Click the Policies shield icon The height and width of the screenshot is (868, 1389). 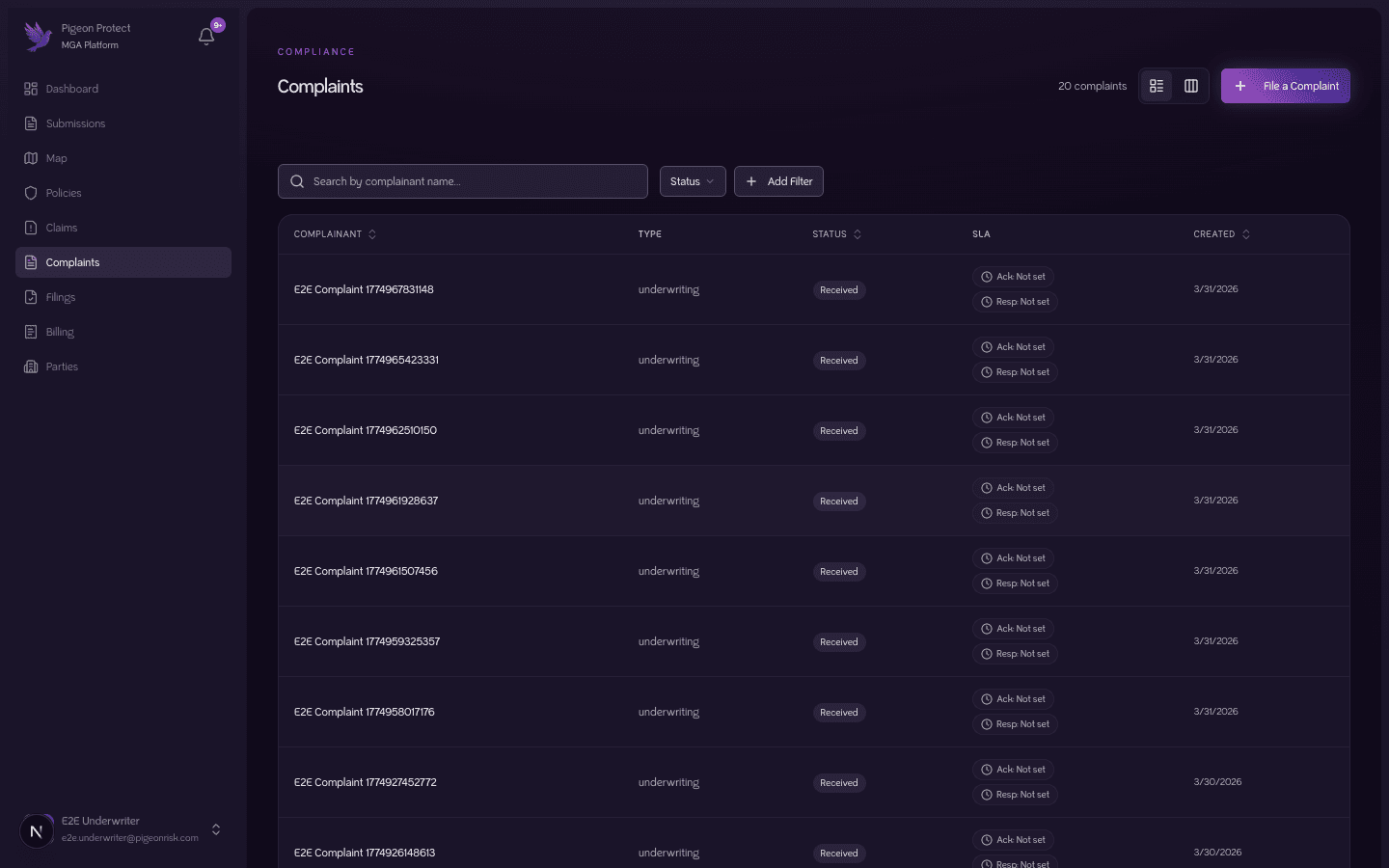pos(30,192)
